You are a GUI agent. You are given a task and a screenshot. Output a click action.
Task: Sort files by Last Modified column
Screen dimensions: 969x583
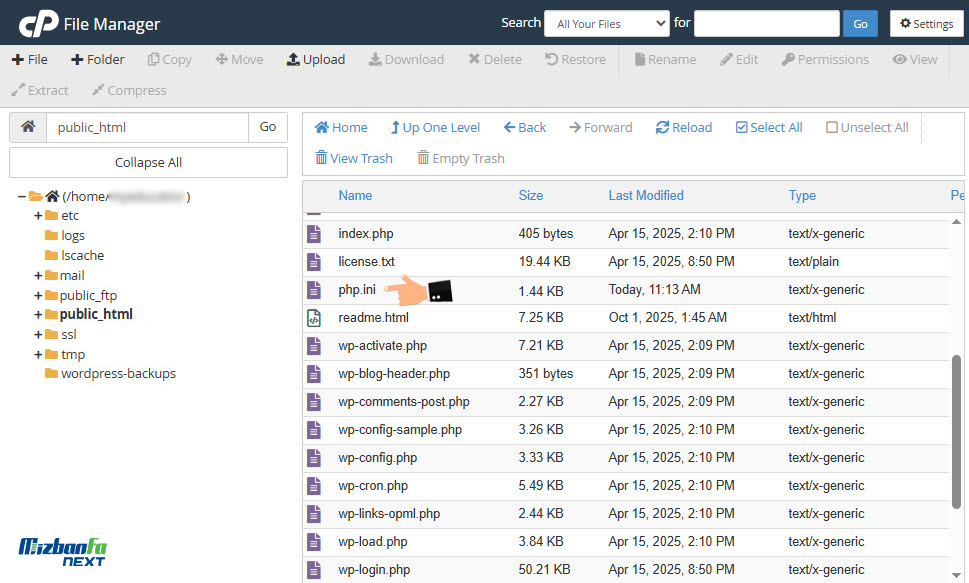[646, 196]
